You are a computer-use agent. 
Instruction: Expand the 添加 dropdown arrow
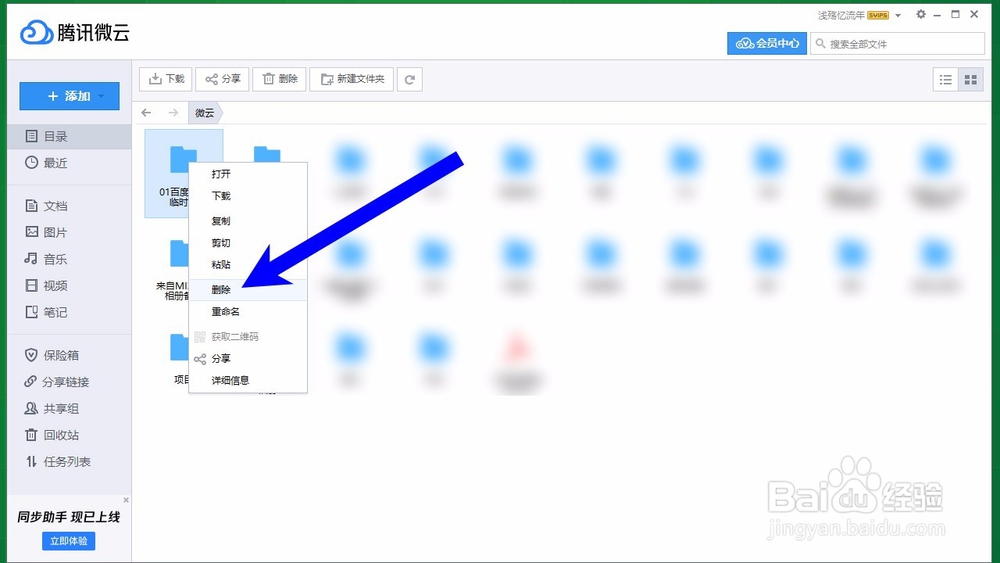click(x=101, y=96)
